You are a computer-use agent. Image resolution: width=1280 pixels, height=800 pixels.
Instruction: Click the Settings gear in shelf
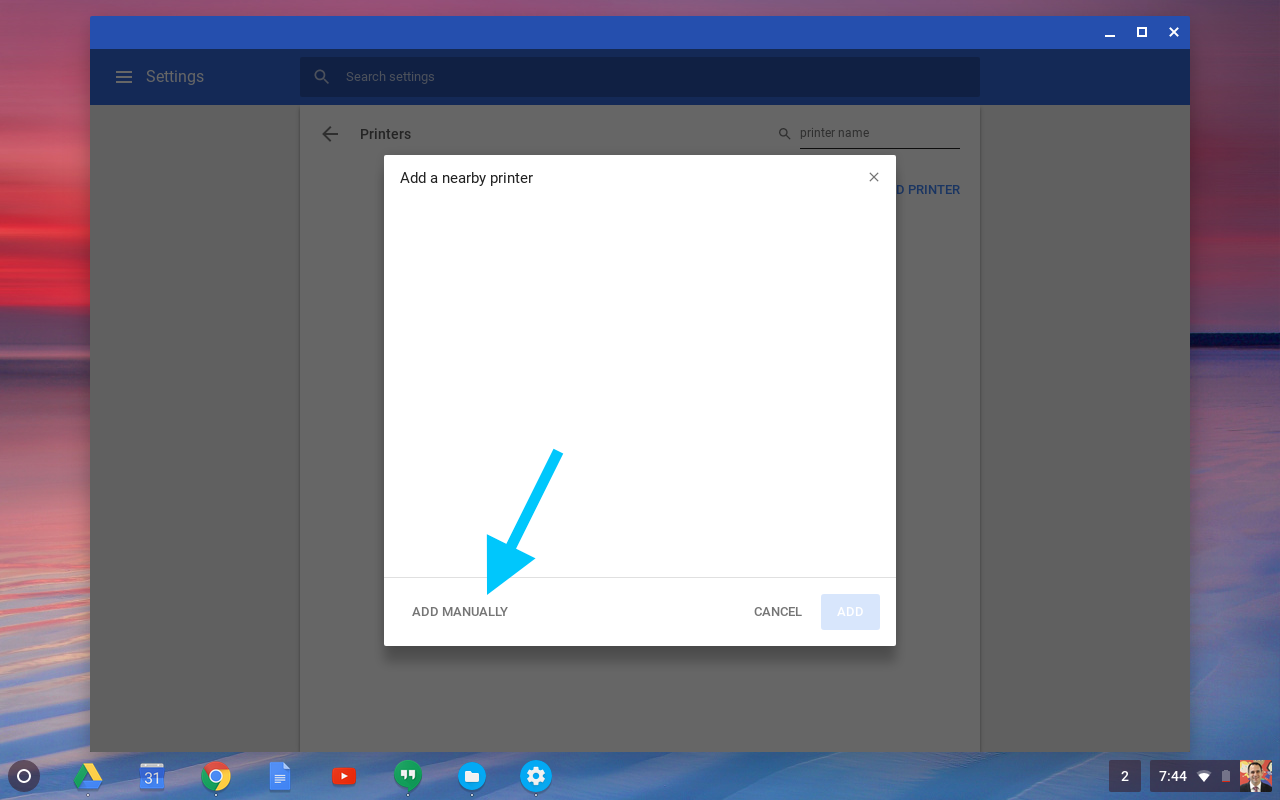[x=536, y=776]
